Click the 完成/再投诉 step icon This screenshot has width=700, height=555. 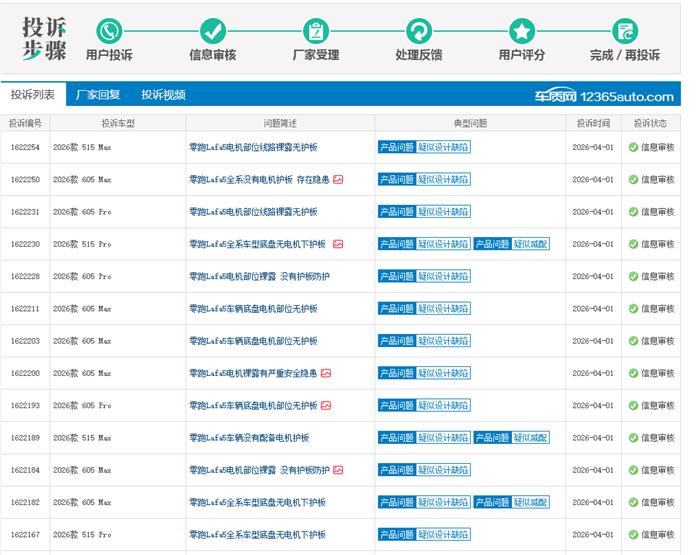click(x=625, y=31)
